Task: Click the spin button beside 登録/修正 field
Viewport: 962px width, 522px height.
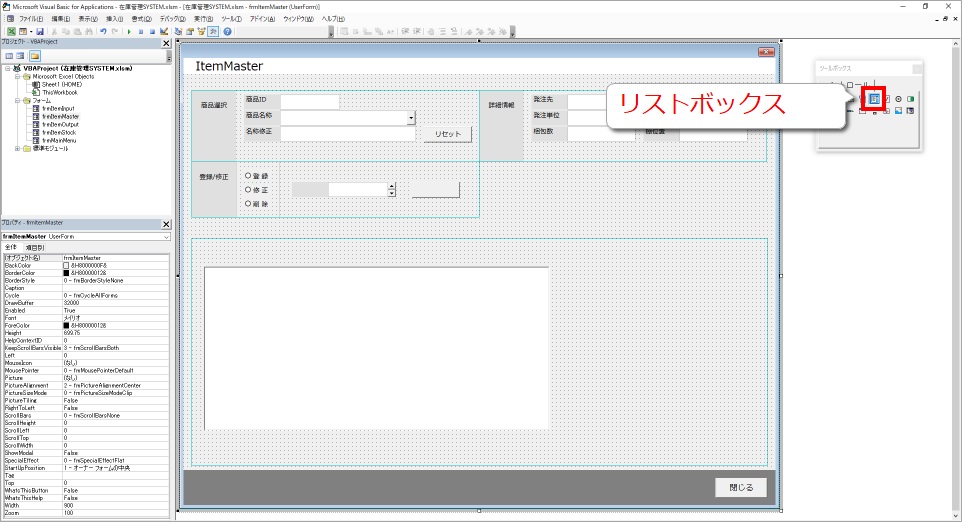Action: pos(391,190)
